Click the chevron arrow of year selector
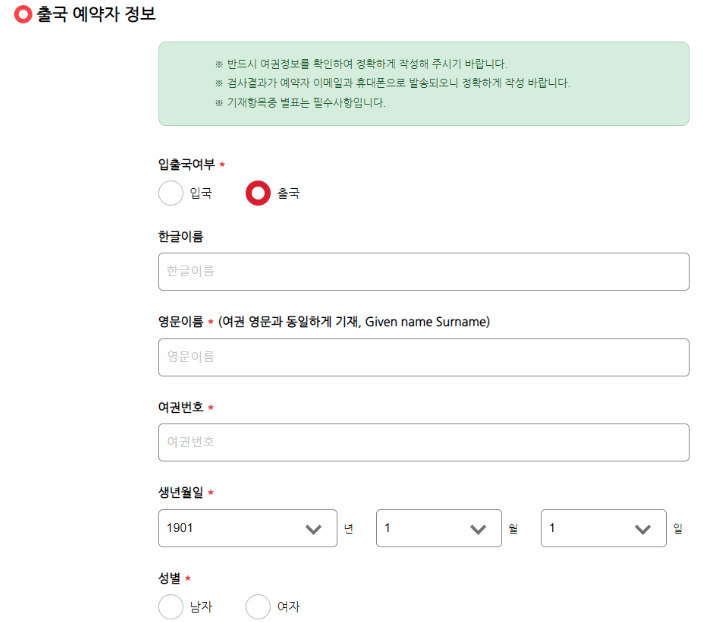 pos(313,530)
